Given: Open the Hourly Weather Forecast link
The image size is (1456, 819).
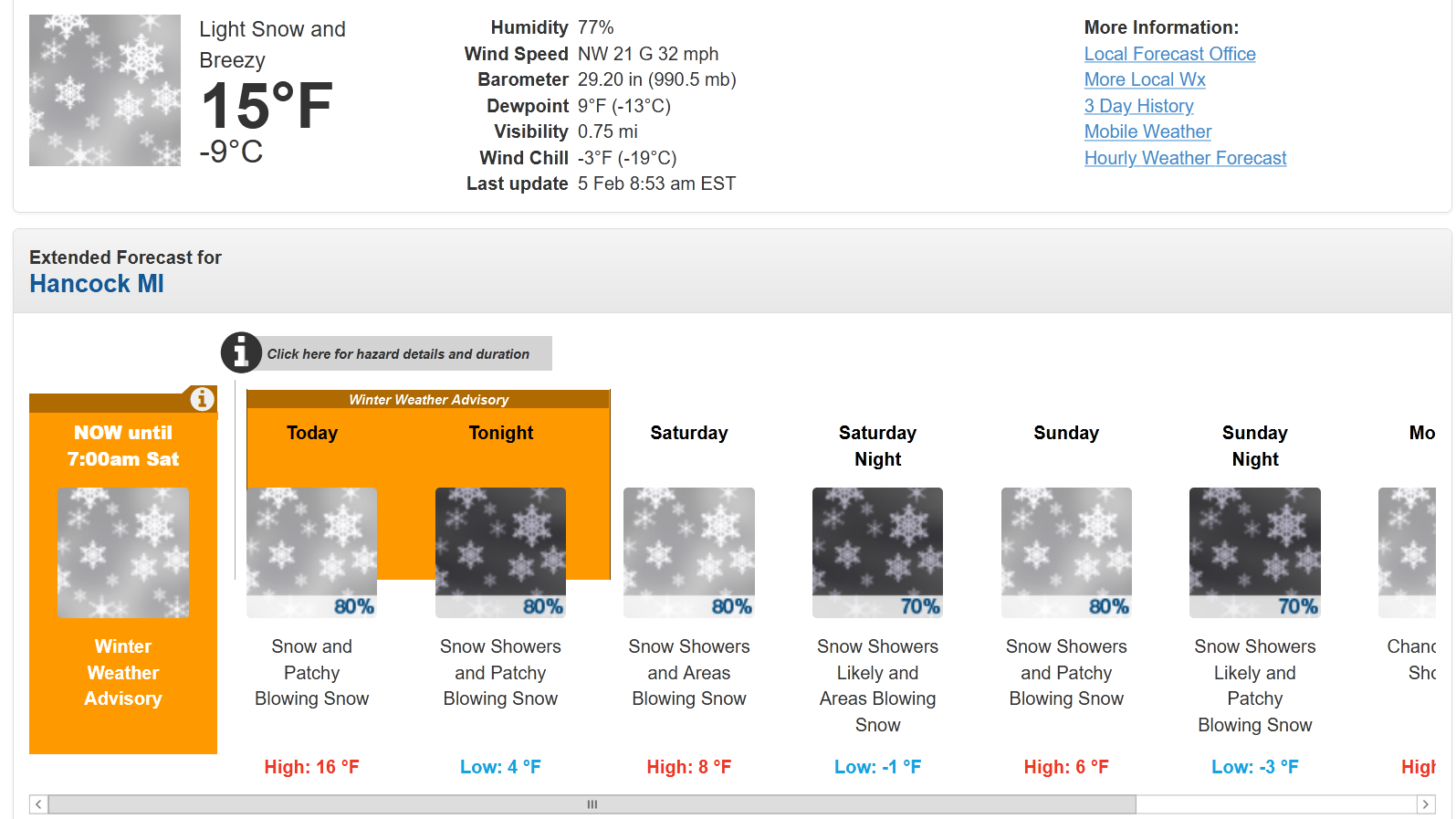Looking at the screenshot, I should (x=1185, y=158).
